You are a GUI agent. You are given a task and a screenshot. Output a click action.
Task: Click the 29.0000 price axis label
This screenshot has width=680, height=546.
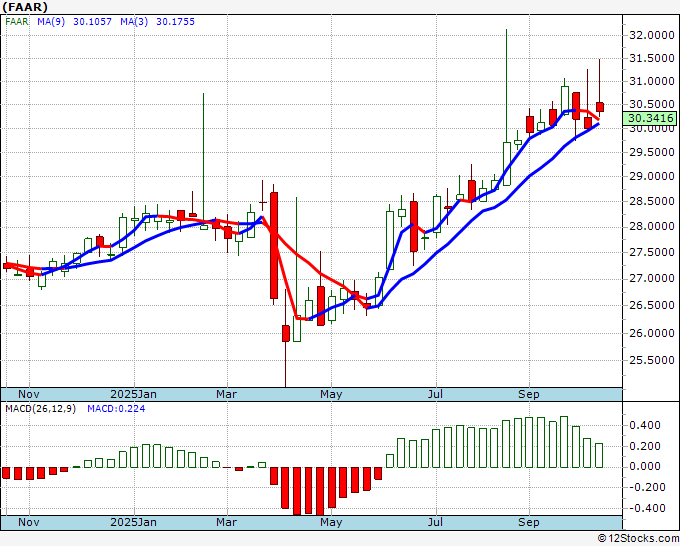[651, 177]
